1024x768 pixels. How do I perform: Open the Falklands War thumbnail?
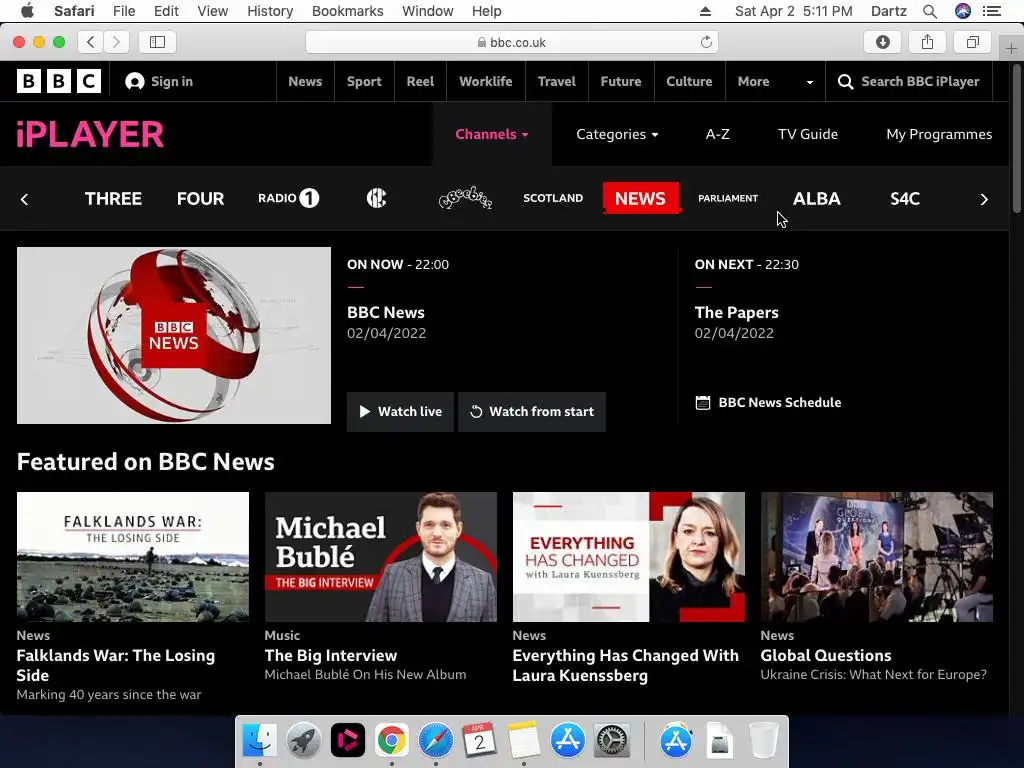(x=133, y=556)
